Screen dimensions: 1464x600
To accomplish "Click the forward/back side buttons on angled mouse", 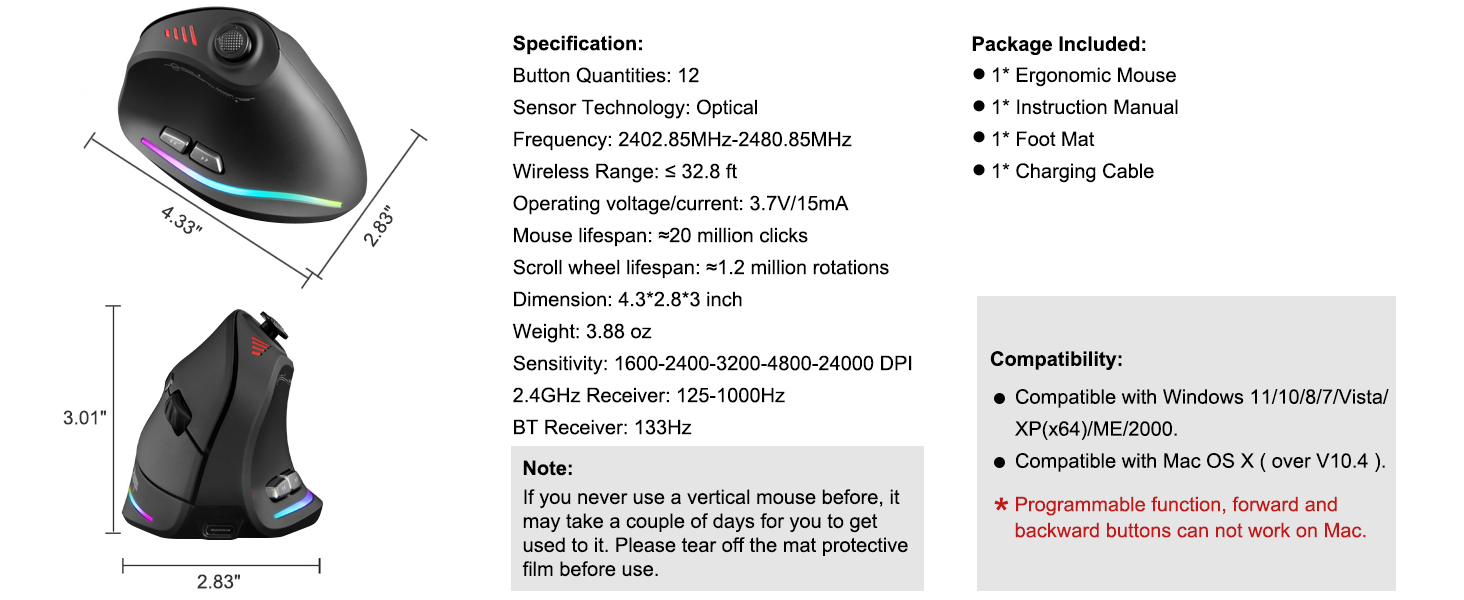I will 192,147.
